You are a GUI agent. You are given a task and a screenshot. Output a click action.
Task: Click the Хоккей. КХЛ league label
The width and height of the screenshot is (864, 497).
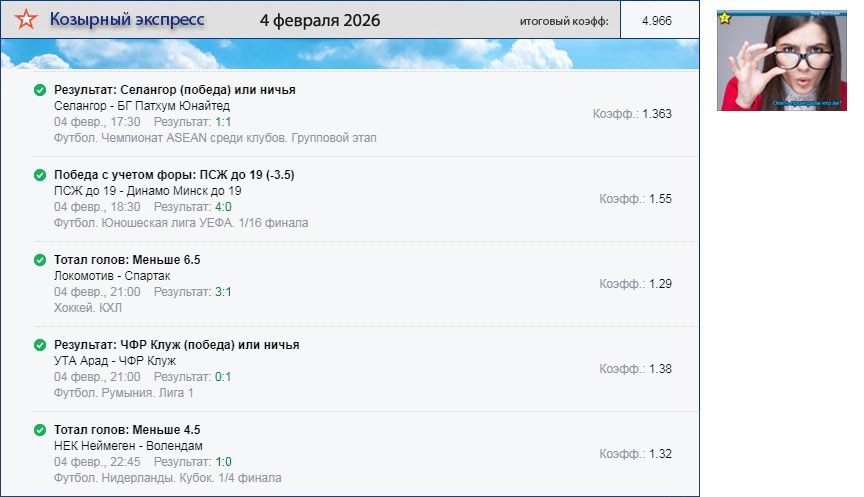[x=82, y=308]
